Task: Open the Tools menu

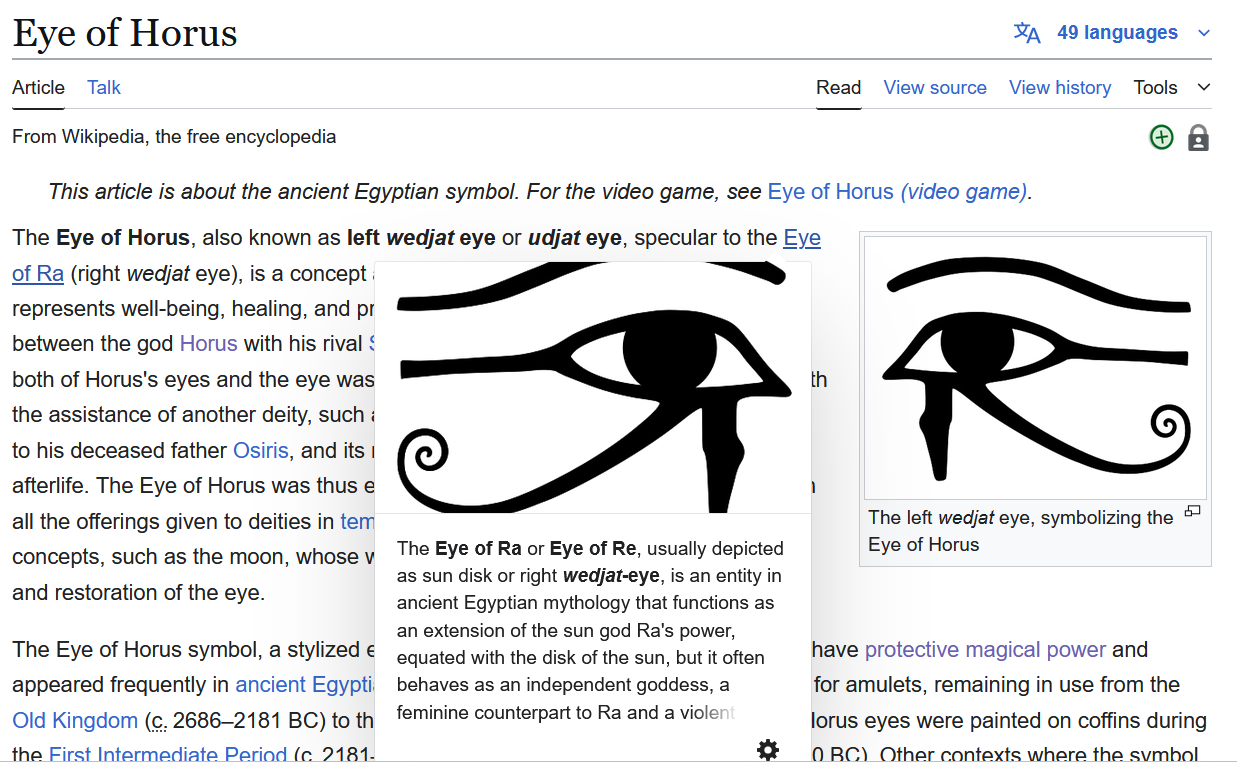Action: [1172, 87]
